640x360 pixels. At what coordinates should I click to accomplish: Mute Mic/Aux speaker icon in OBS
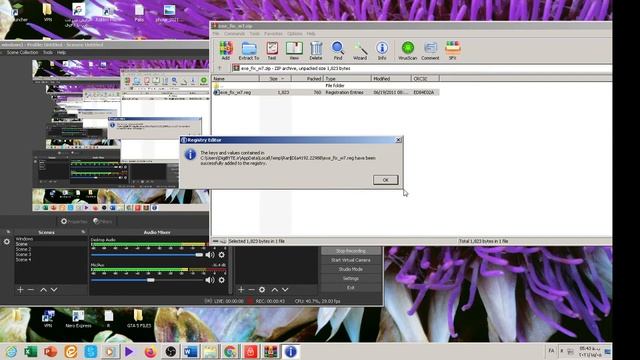210,280
